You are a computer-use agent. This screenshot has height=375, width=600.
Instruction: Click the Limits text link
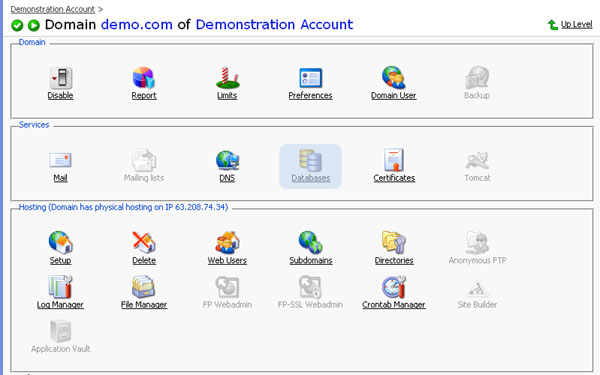(227, 95)
